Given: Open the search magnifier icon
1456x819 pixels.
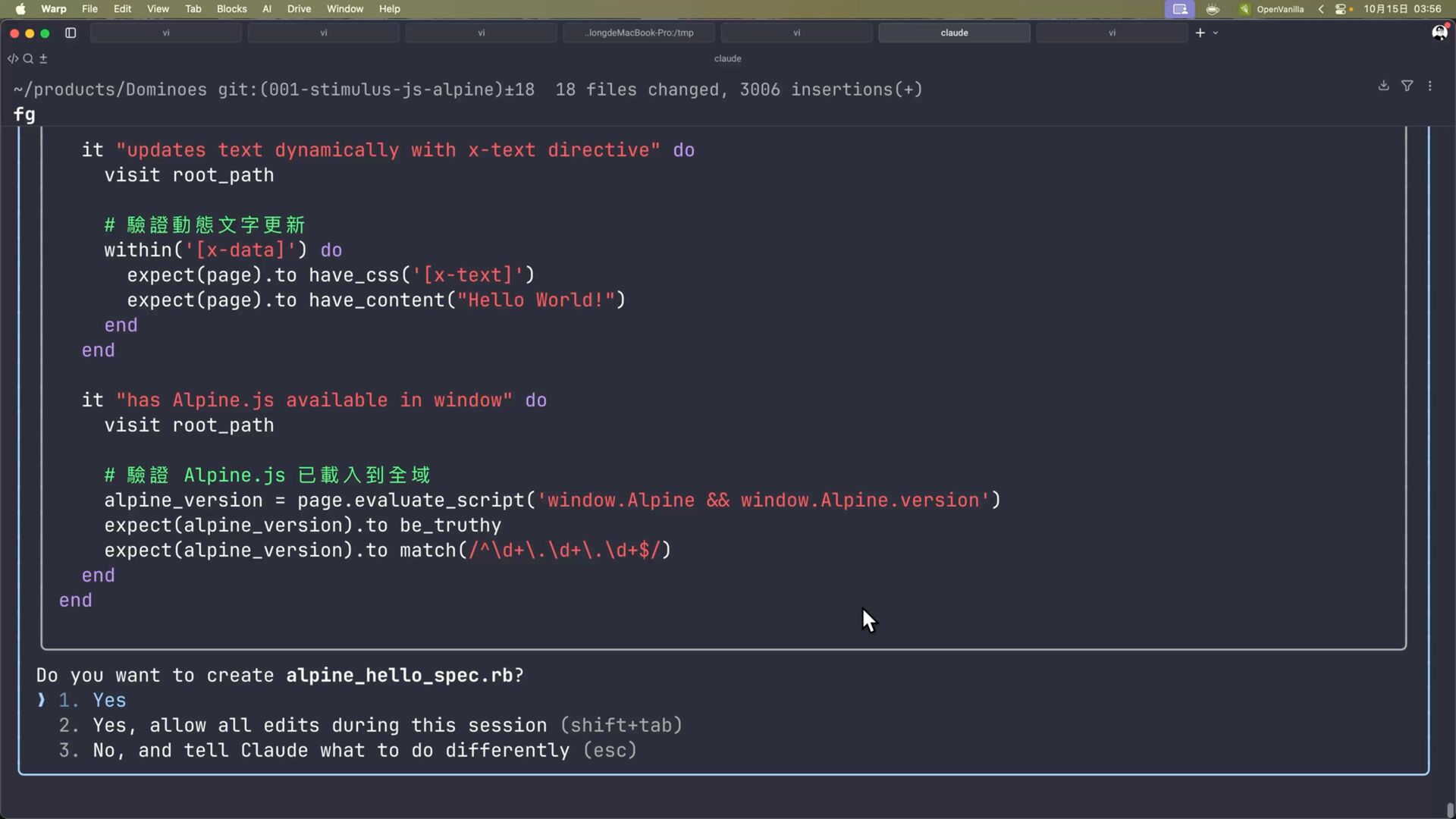Looking at the screenshot, I should 28,58.
